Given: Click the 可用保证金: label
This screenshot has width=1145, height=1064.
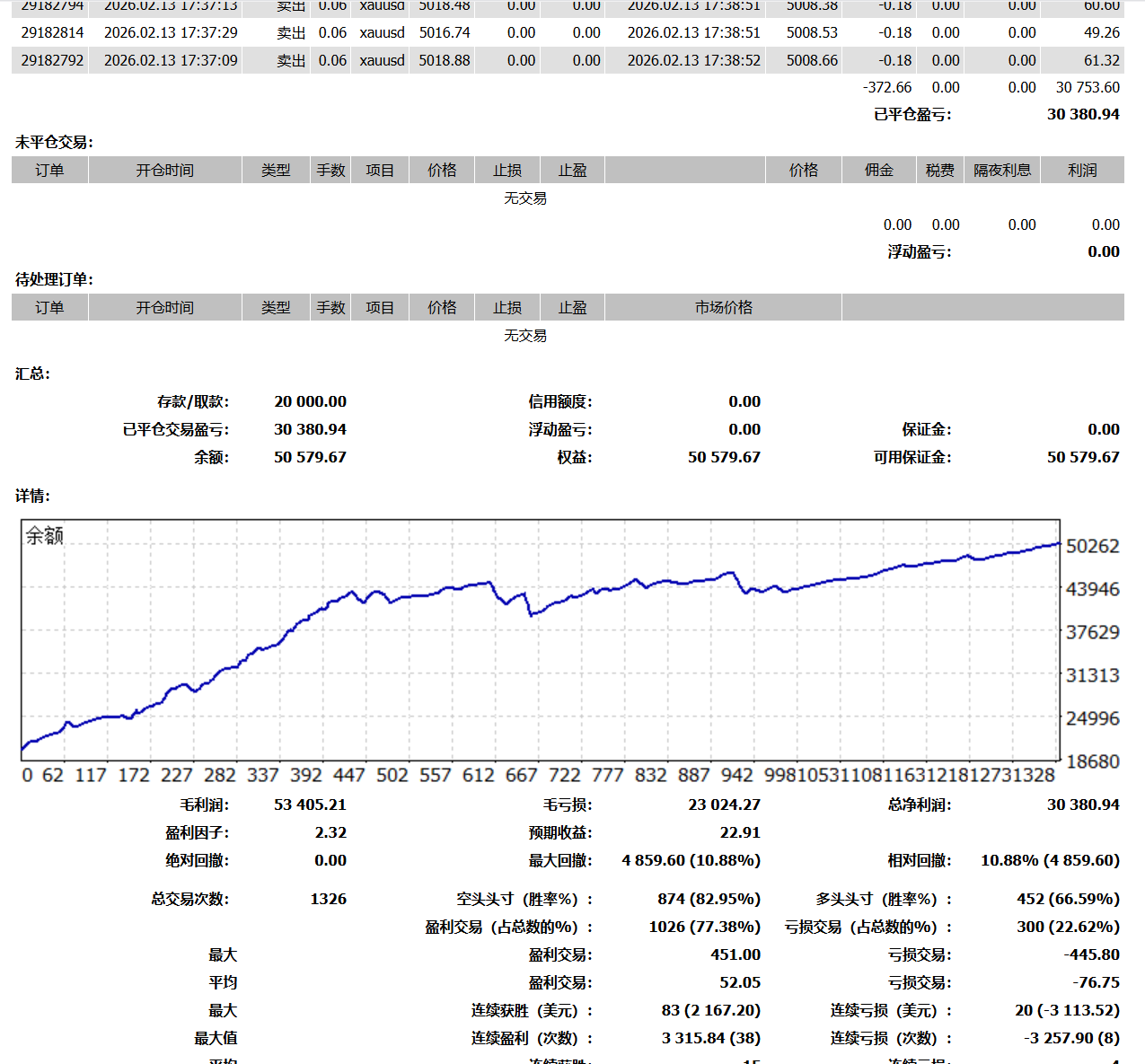Looking at the screenshot, I should coord(912,457).
